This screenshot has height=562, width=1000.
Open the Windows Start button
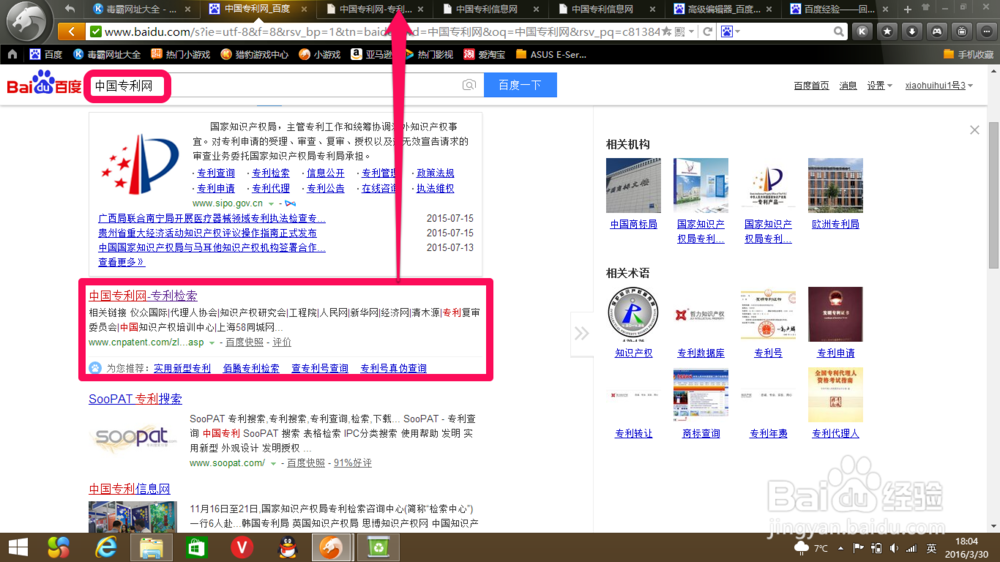point(18,547)
